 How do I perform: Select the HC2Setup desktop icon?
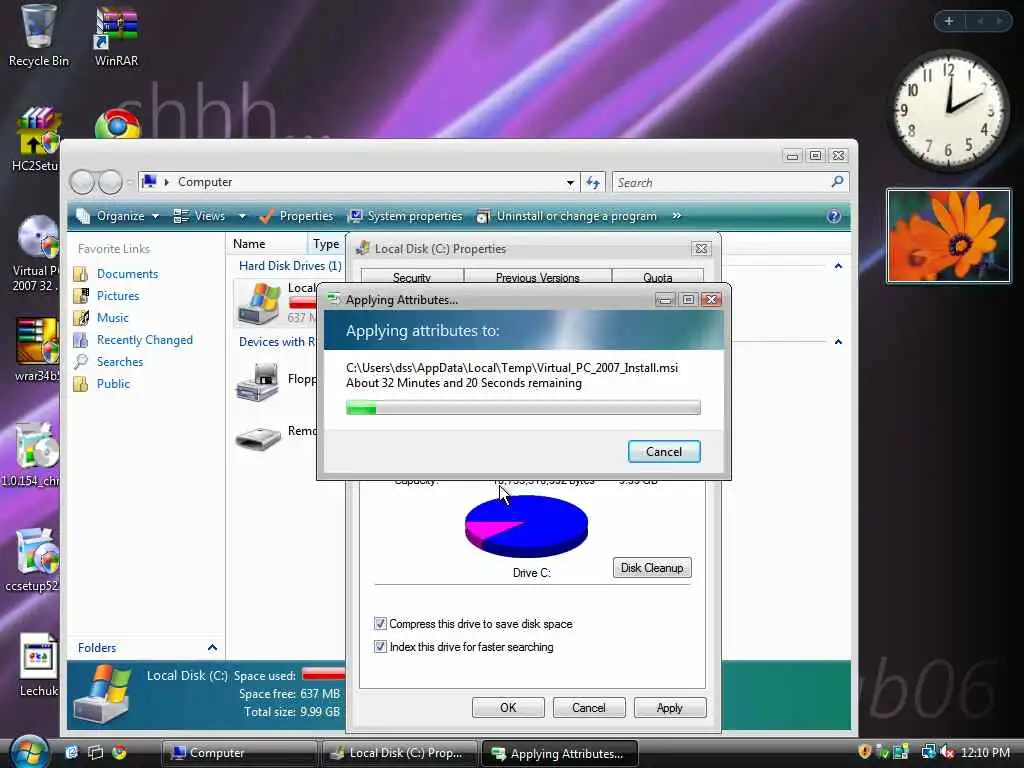(36, 139)
